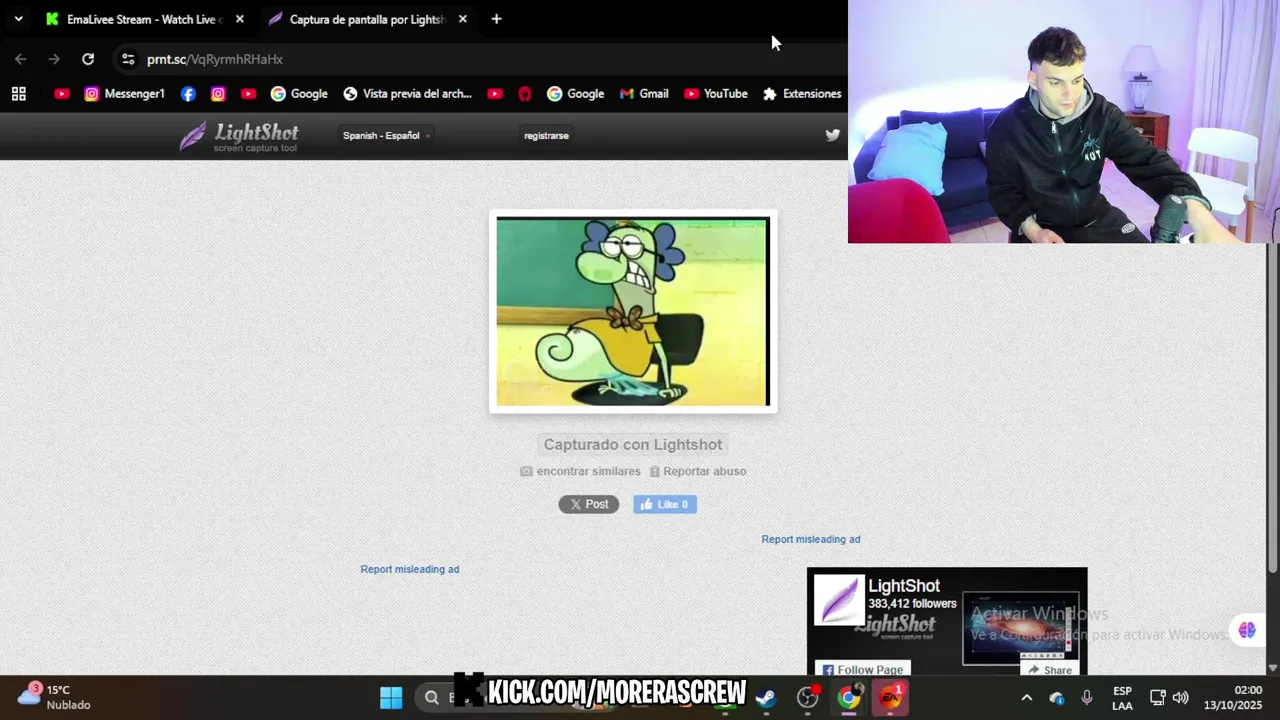This screenshot has width=1280, height=720.
Task: Reload the prnt.sc page
Action: click(x=88, y=59)
